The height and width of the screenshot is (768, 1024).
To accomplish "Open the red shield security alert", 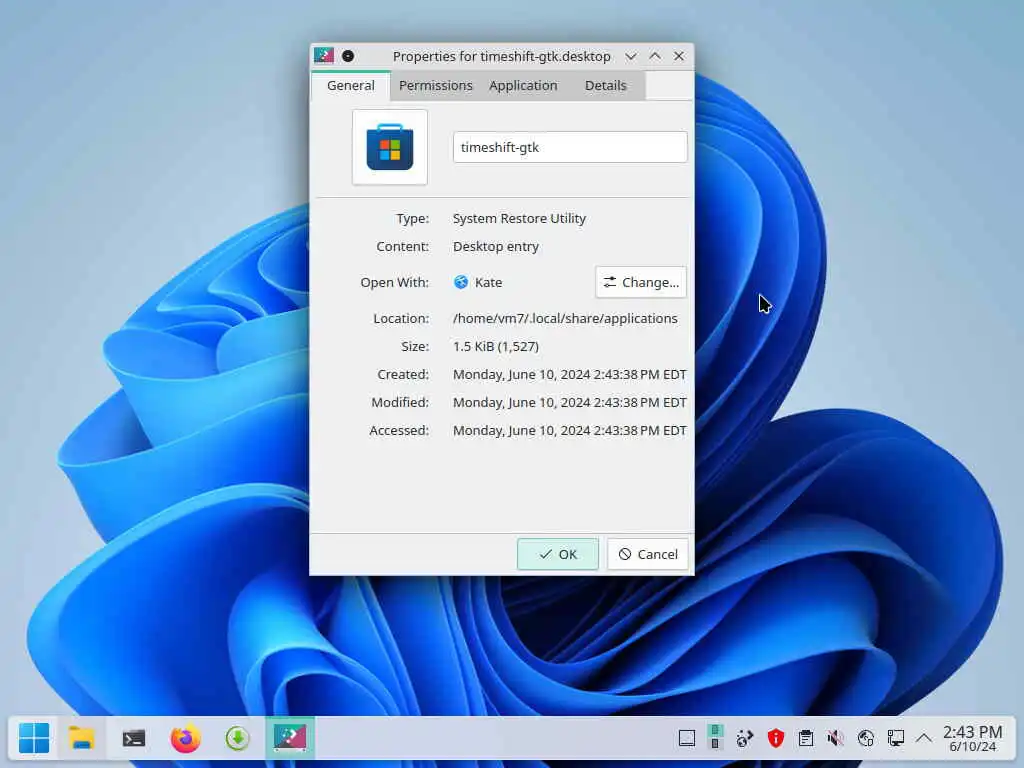I will (x=775, y=739).
